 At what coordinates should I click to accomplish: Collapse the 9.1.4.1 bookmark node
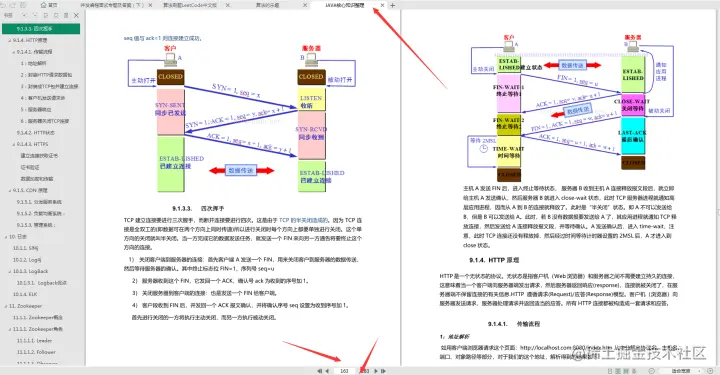[13, 52]
